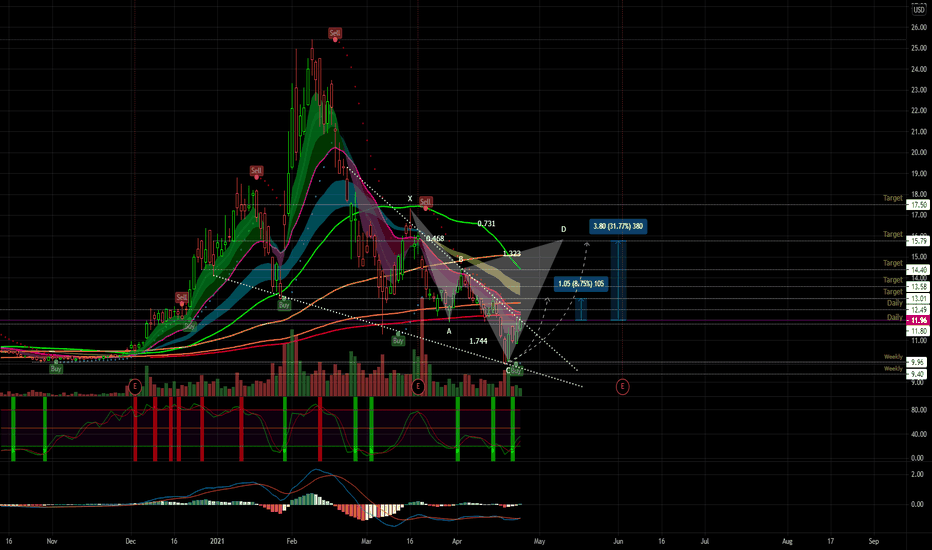Click harmonic pattern point A label

(x=449, y=332)
